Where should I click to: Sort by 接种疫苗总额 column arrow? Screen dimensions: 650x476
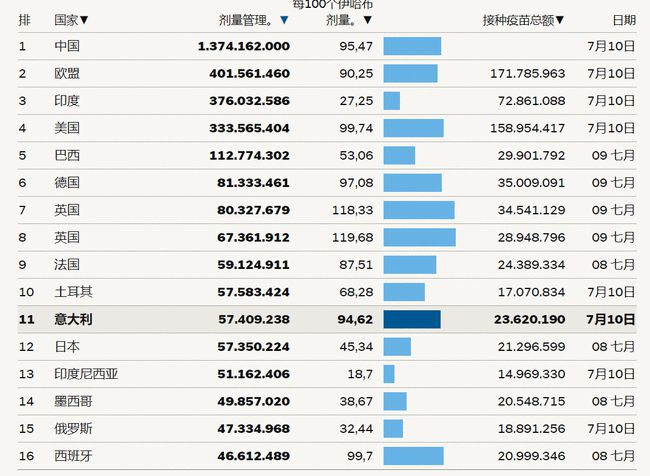pyautogui.click(x=560, y=20)
